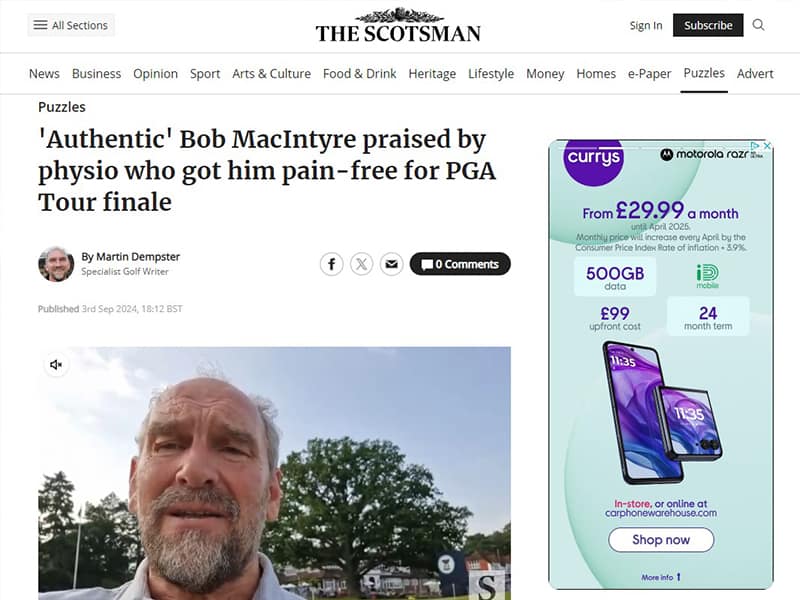
Task: Expand More info in the ad
Action: click(x=661, y=577)
